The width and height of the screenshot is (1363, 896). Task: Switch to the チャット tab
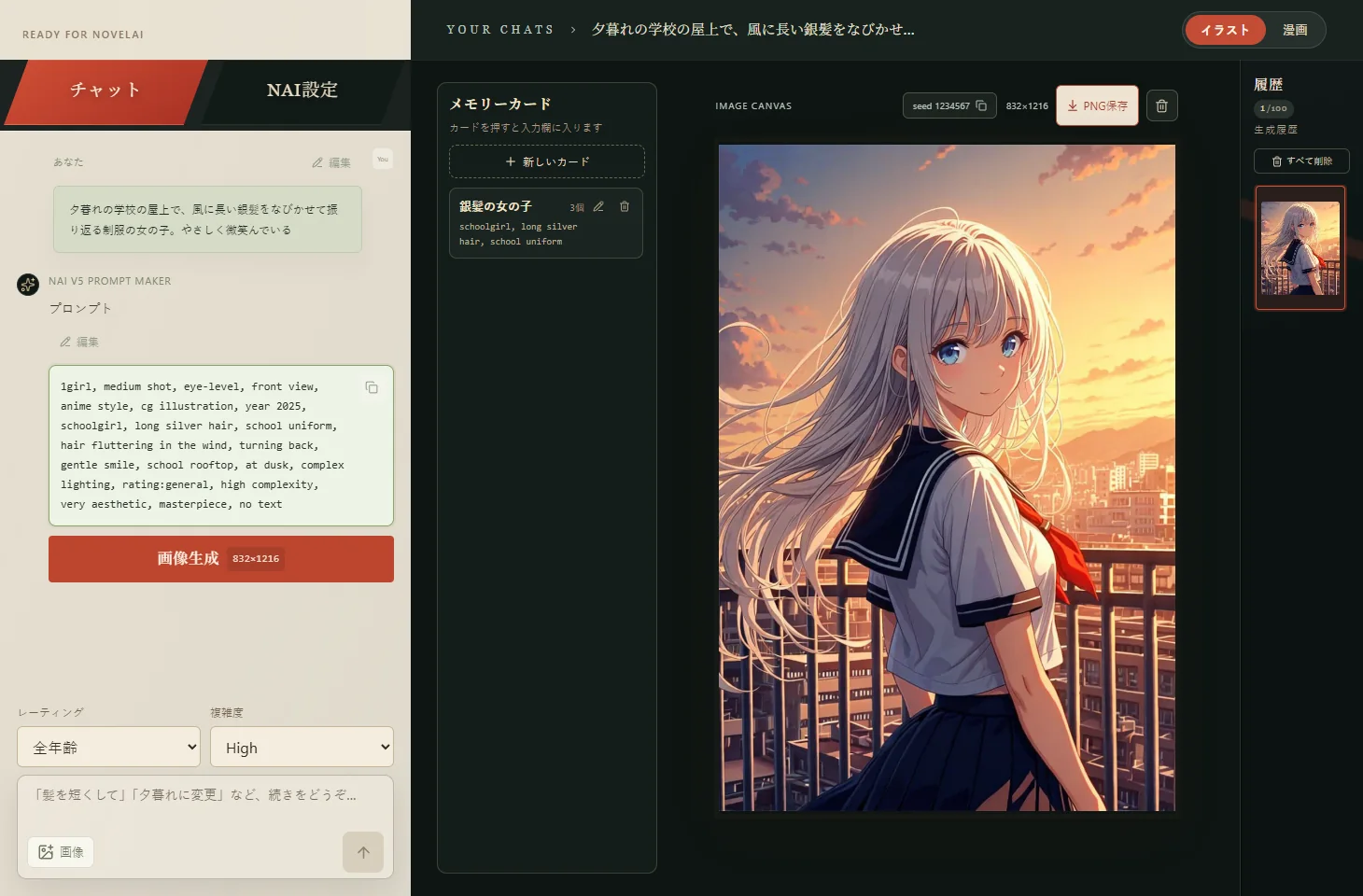(x=105, y=91)
